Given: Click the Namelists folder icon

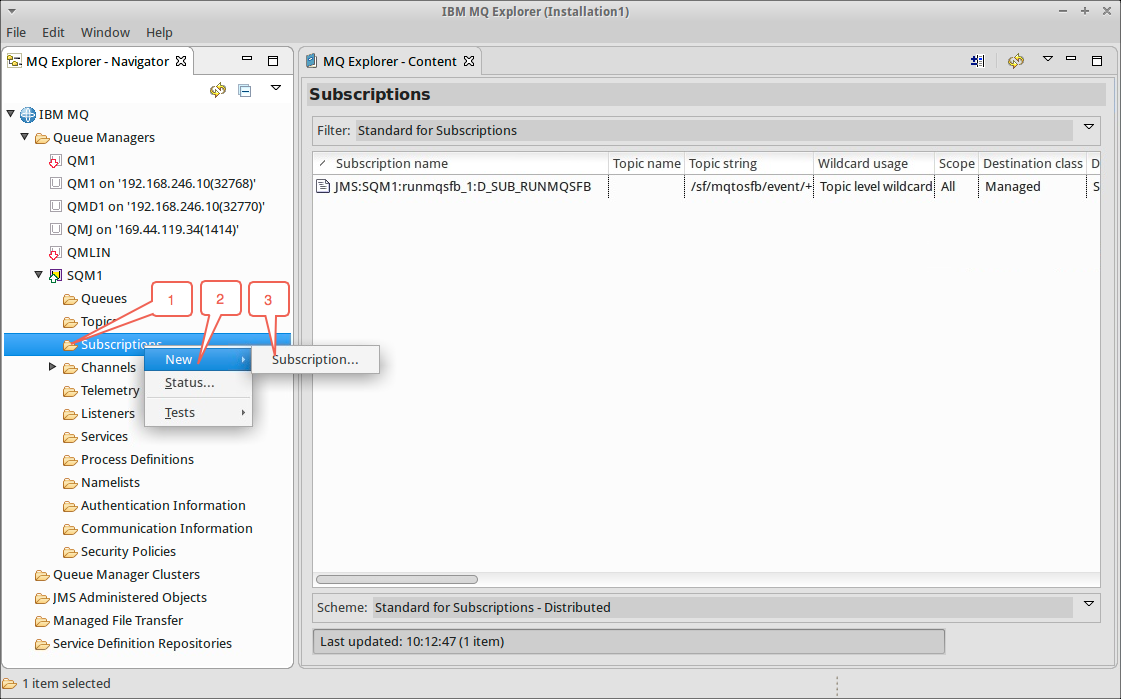Looking at the screenshot, I should pyautogui.click(x=70, y=483).
